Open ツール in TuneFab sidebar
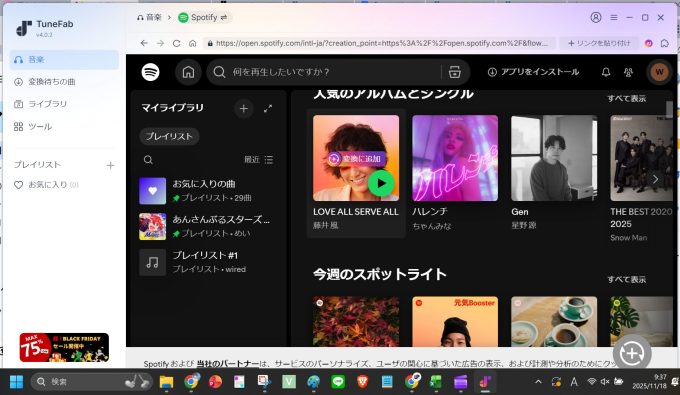 64,127
